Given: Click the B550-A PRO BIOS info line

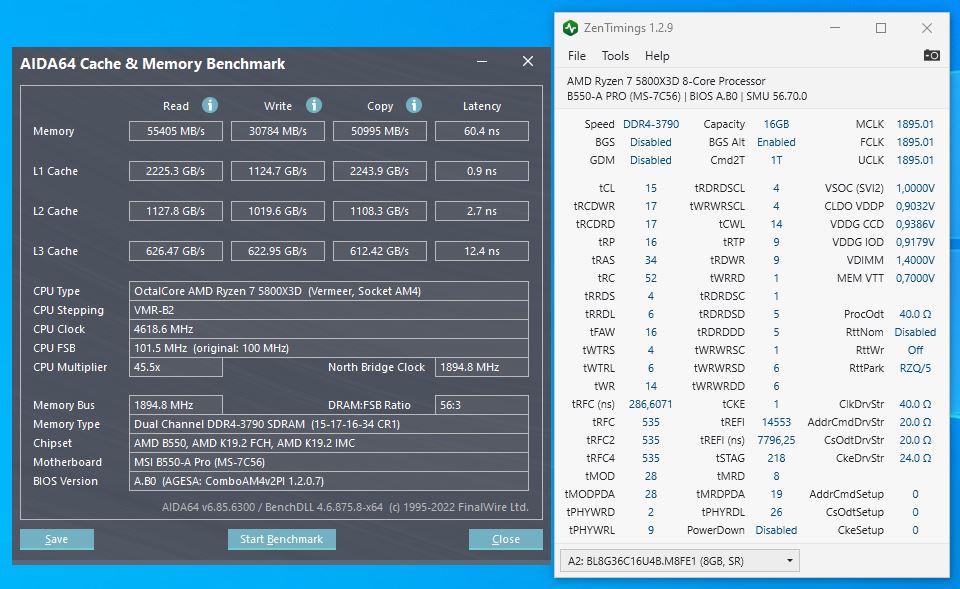Looking at the screenshot, I should 687,96.
